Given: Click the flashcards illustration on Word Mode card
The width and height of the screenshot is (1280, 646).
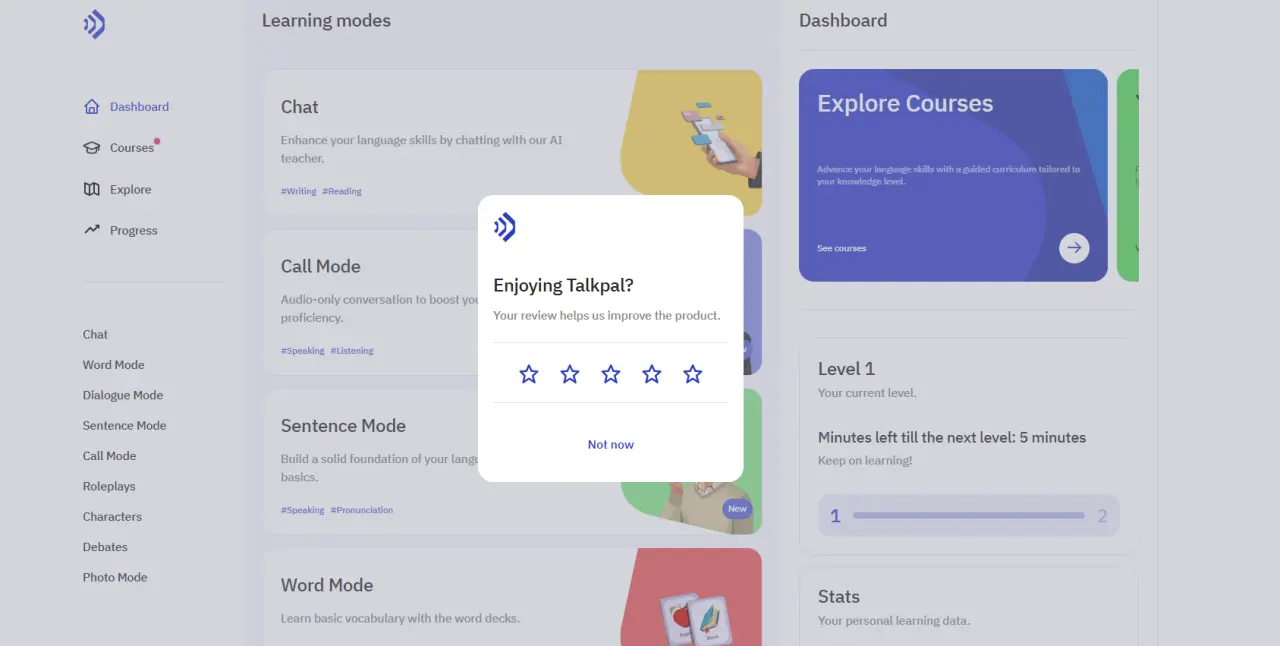Looking at the screenshot, I should click(696, 620).
